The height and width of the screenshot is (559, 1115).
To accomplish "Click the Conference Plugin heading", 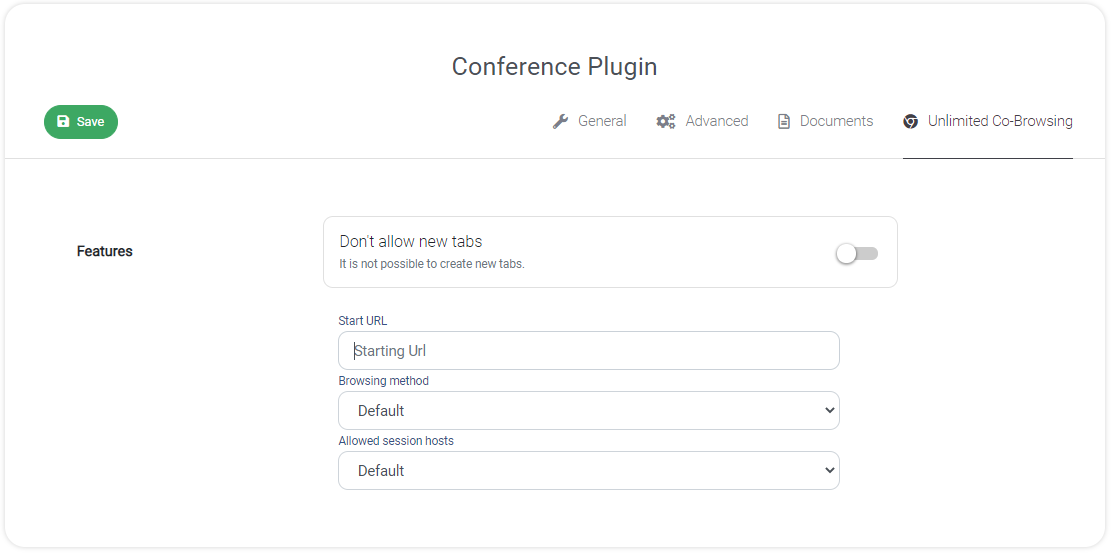I will pos(555,67).
